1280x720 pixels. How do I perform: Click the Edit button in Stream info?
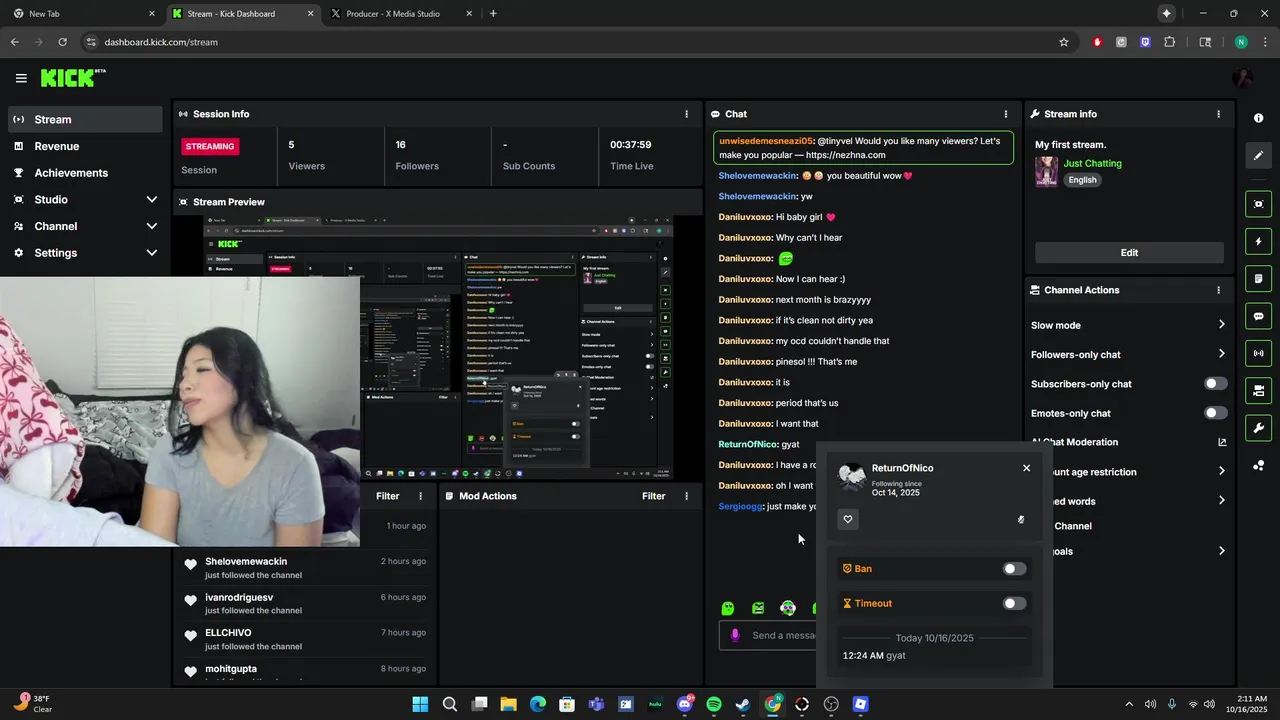1129,253
